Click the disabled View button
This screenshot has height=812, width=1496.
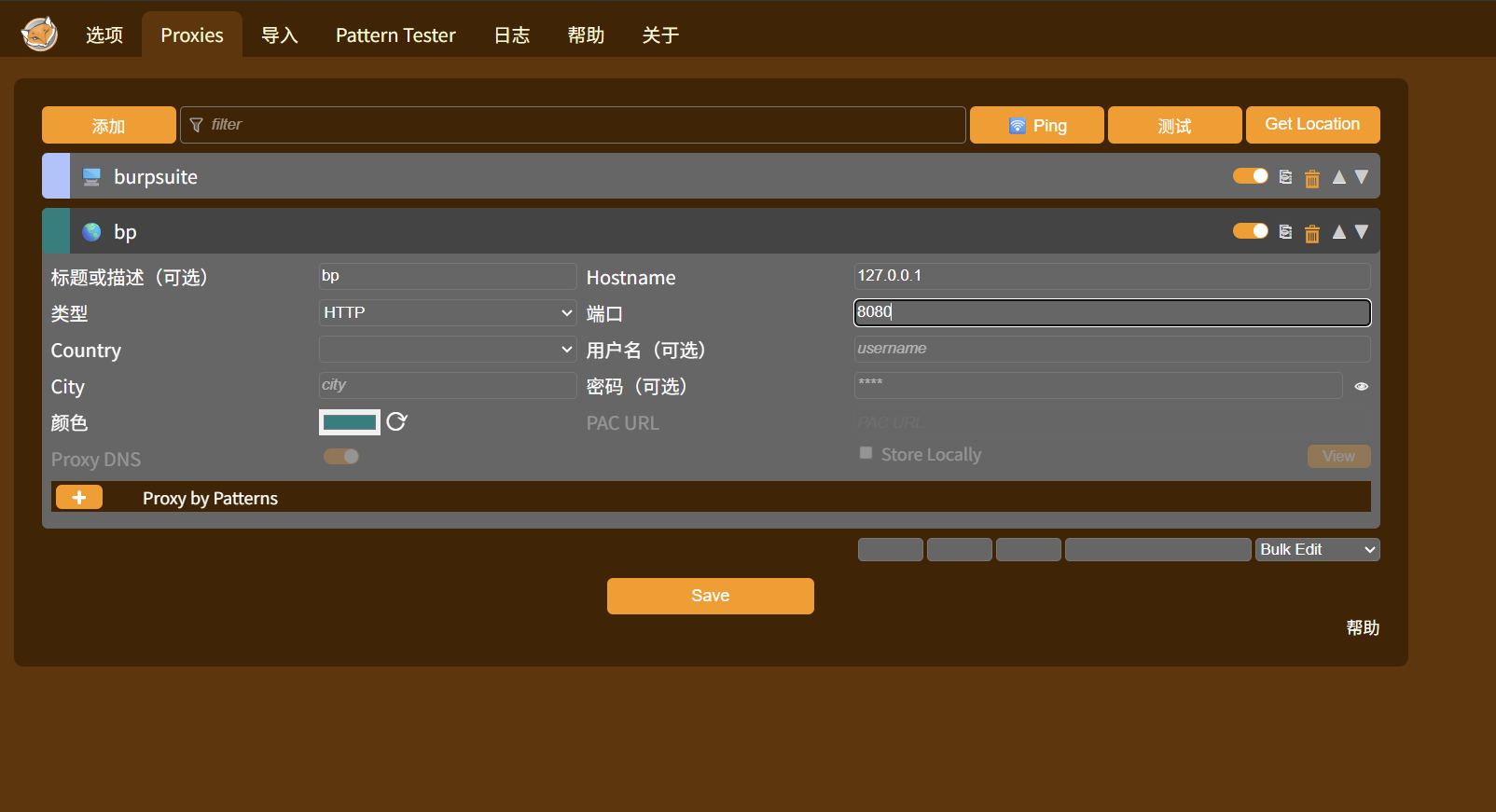click(1338, 456)
